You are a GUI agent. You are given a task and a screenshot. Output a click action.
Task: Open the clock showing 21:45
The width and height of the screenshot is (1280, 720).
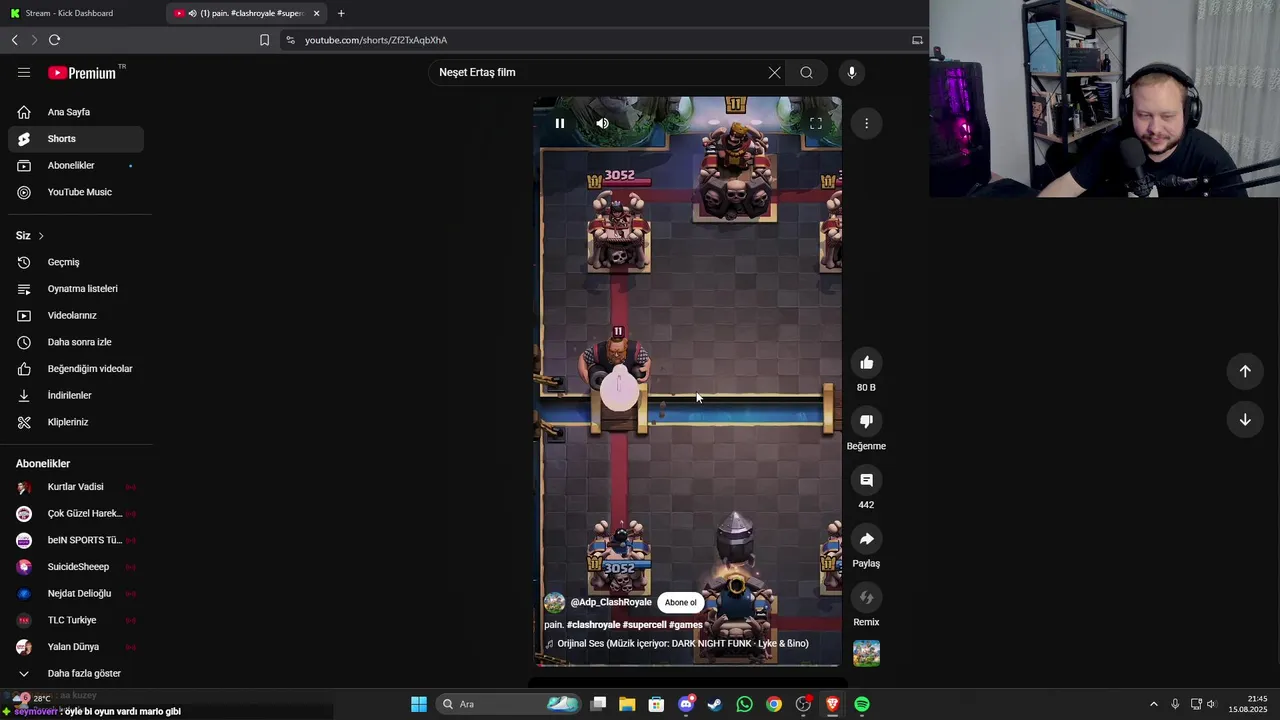point(1248,704)
